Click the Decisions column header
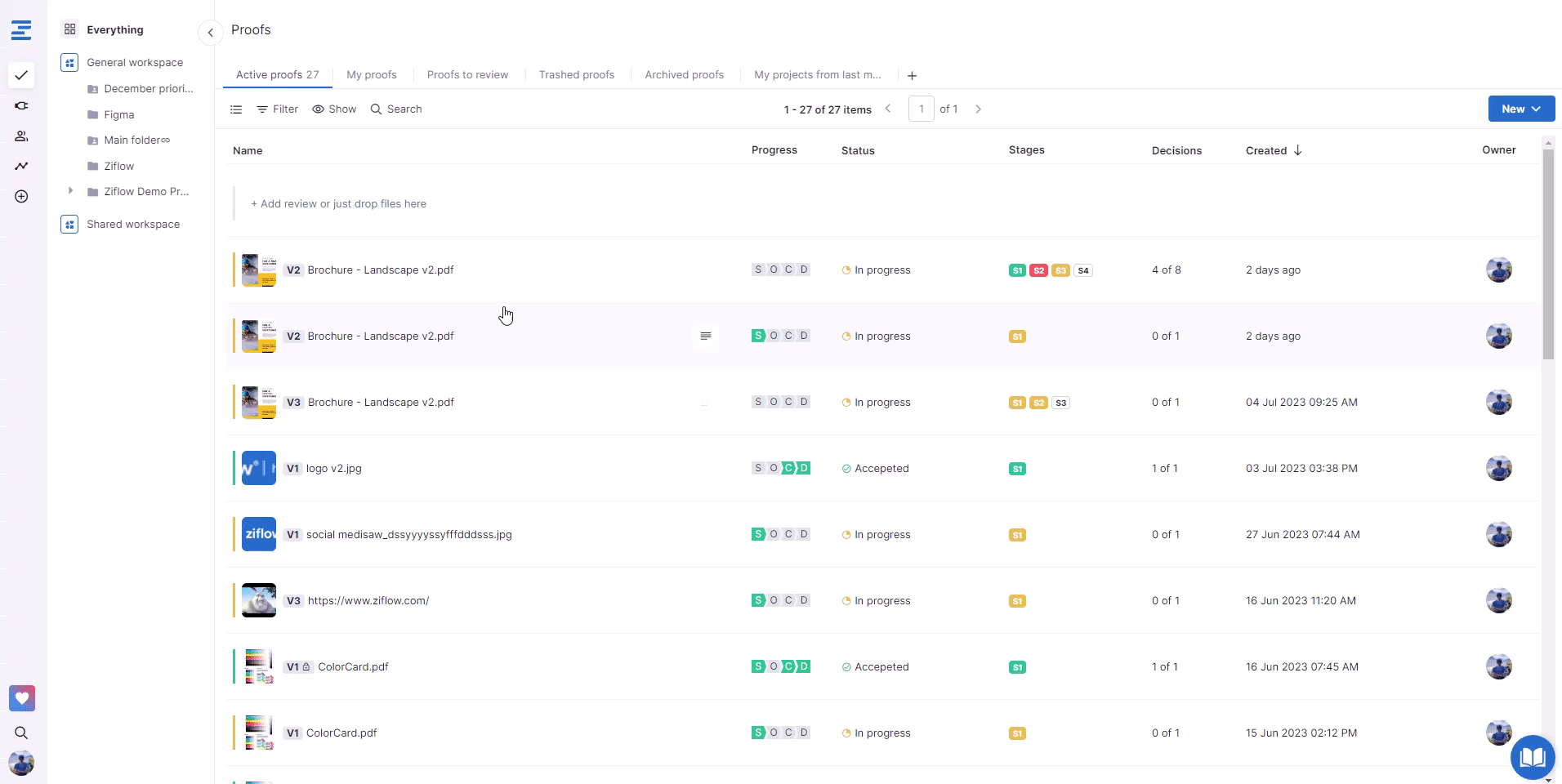The height and width of the screenshot is (784, 1562). 1176,150
